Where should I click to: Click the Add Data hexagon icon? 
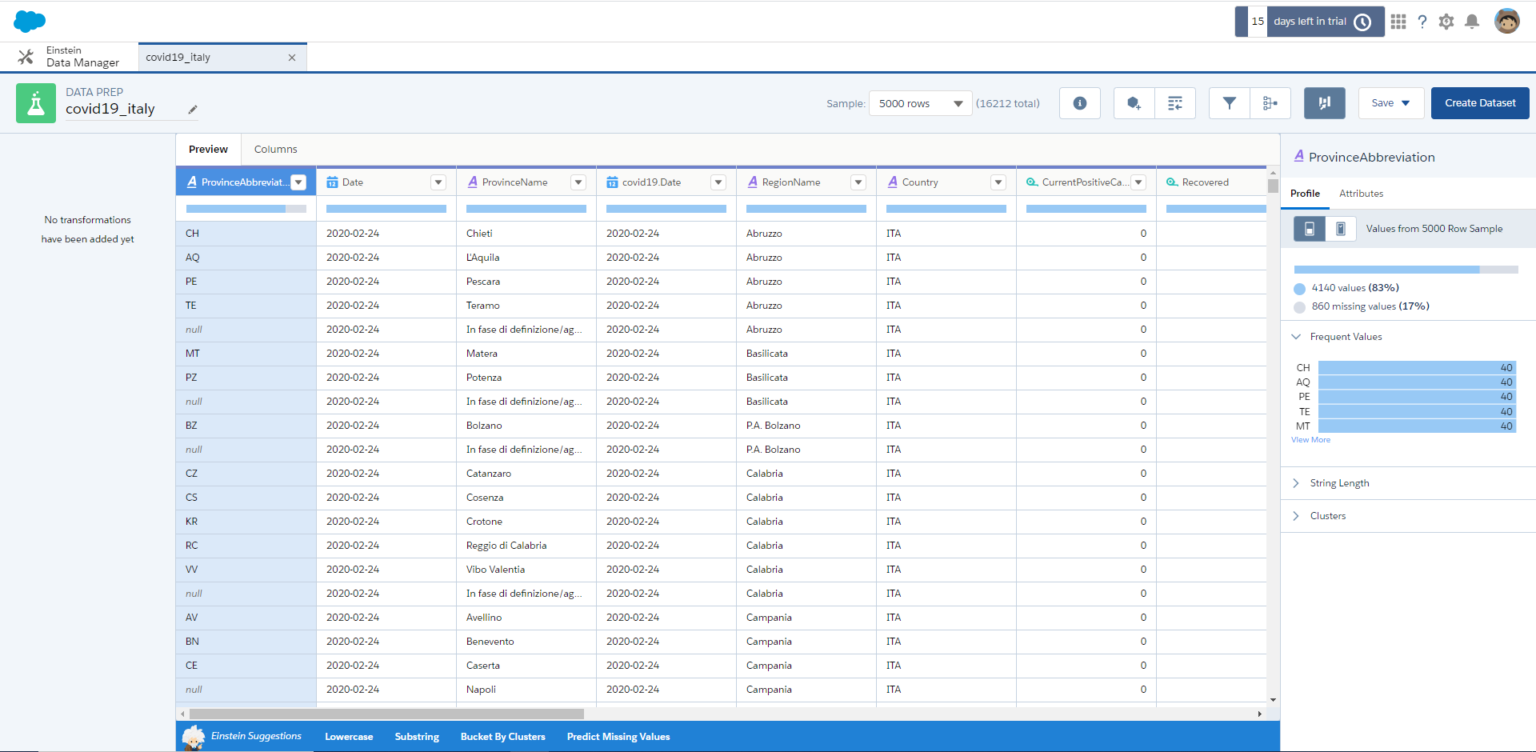click(1134, 103)
